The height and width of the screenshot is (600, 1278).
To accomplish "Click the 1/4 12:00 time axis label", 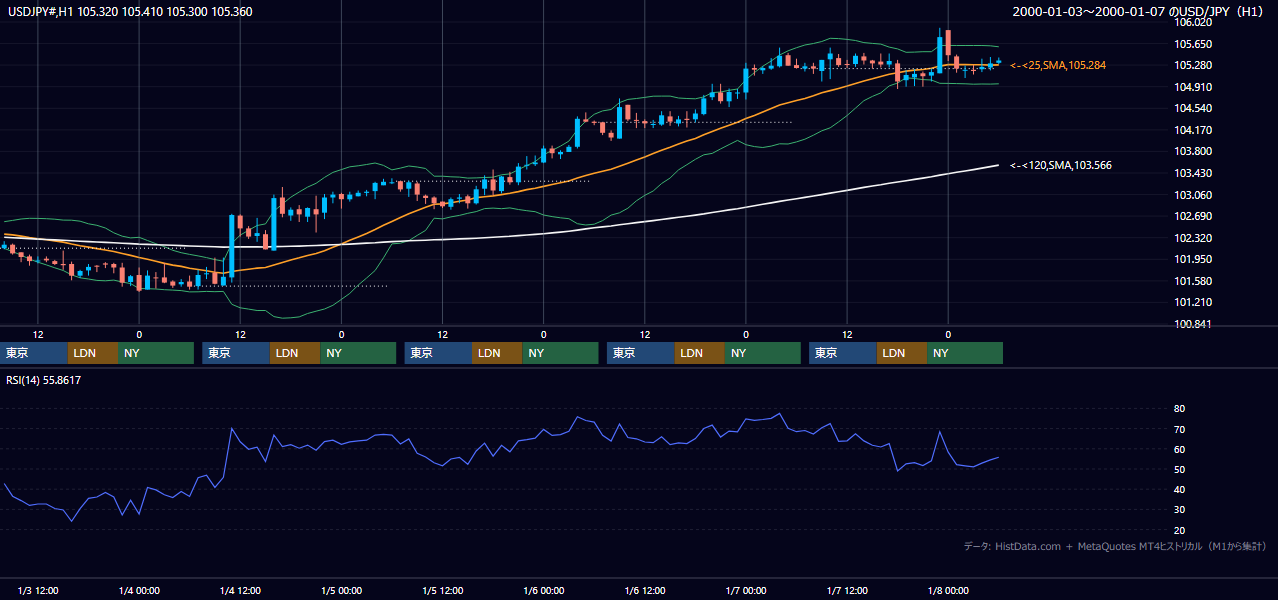I will coord(239,591).
